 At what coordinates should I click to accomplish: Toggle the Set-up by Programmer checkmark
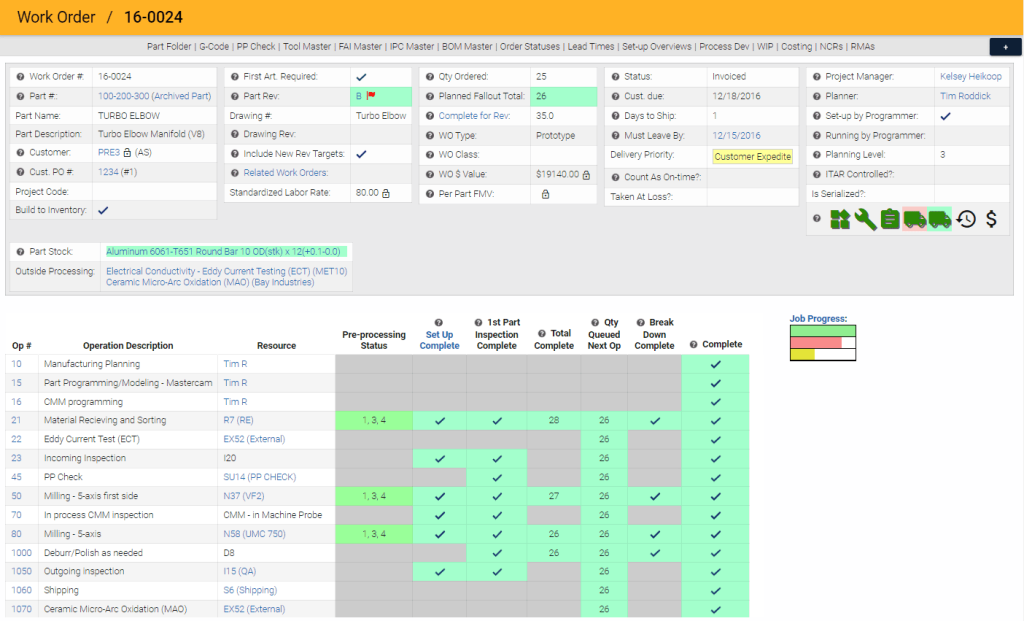pyautogui.click(x=946, y=116)
